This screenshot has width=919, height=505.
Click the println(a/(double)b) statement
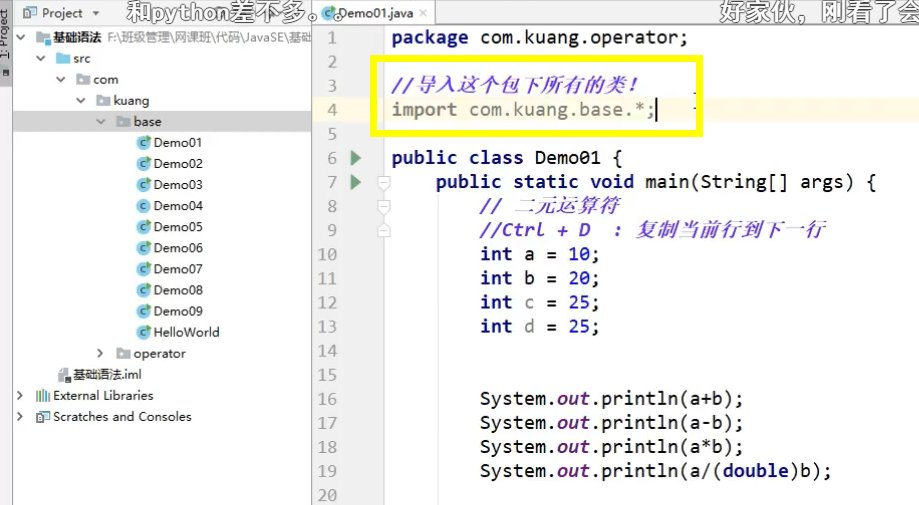[655, 471]
